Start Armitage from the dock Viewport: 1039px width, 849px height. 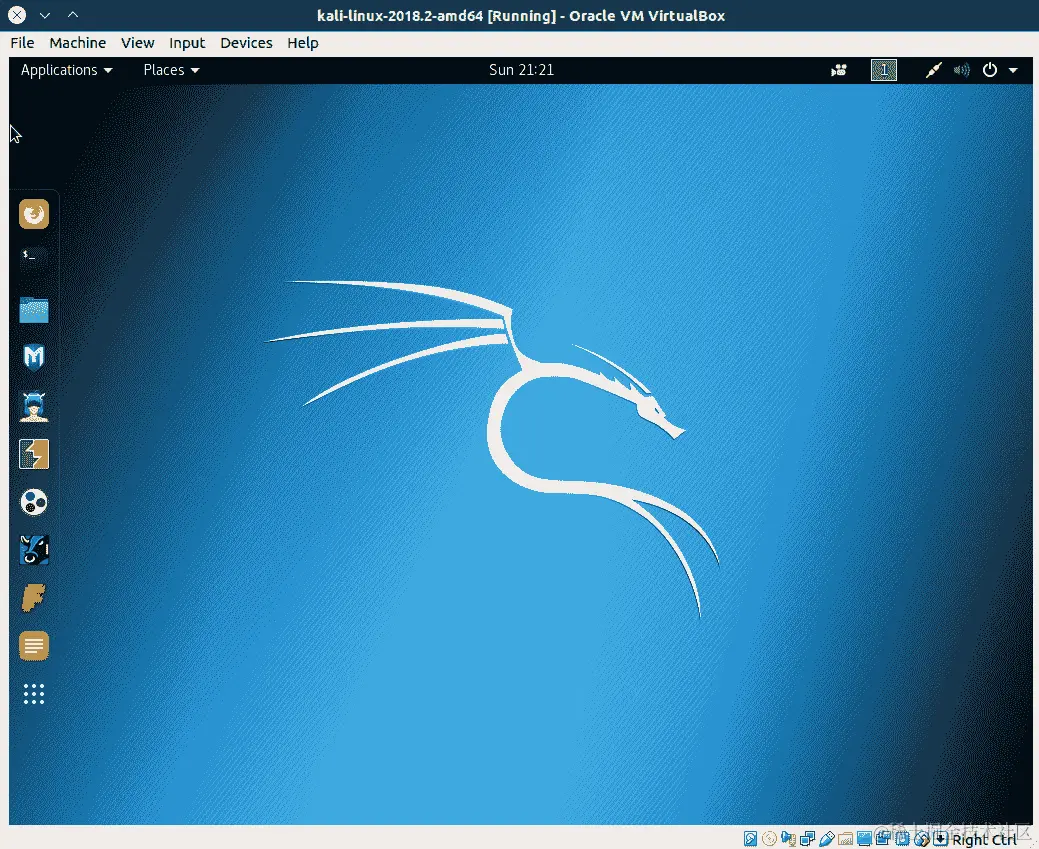point(34,406)
